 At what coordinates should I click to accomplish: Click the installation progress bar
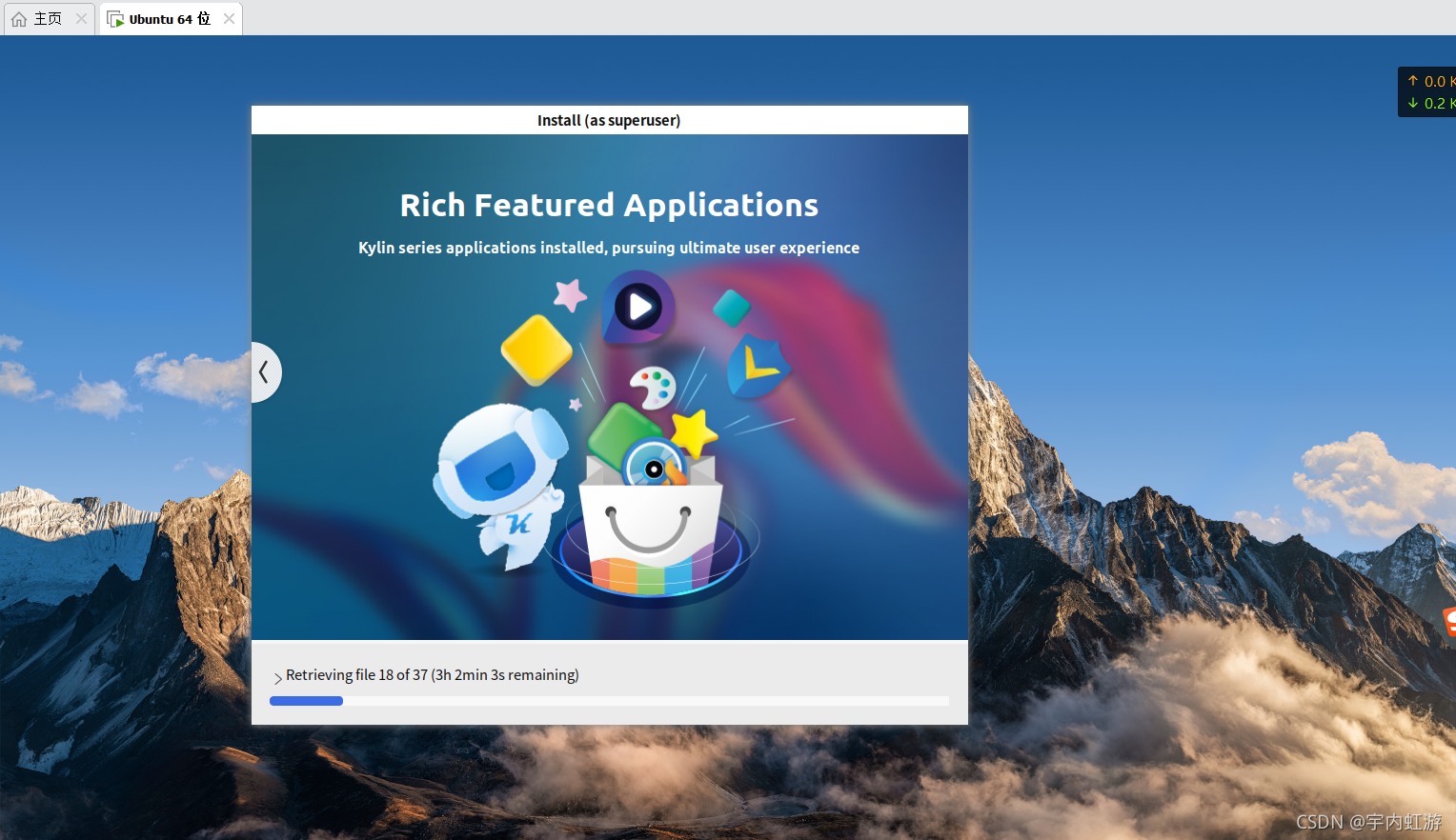coord(609,701)
